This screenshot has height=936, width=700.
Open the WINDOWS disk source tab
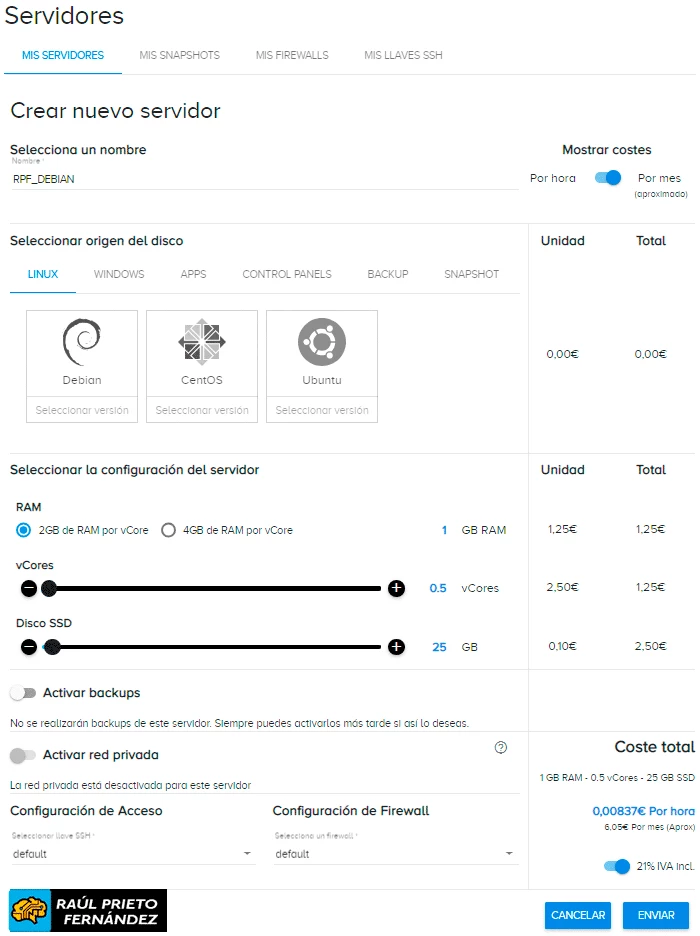tap(118, 273)
